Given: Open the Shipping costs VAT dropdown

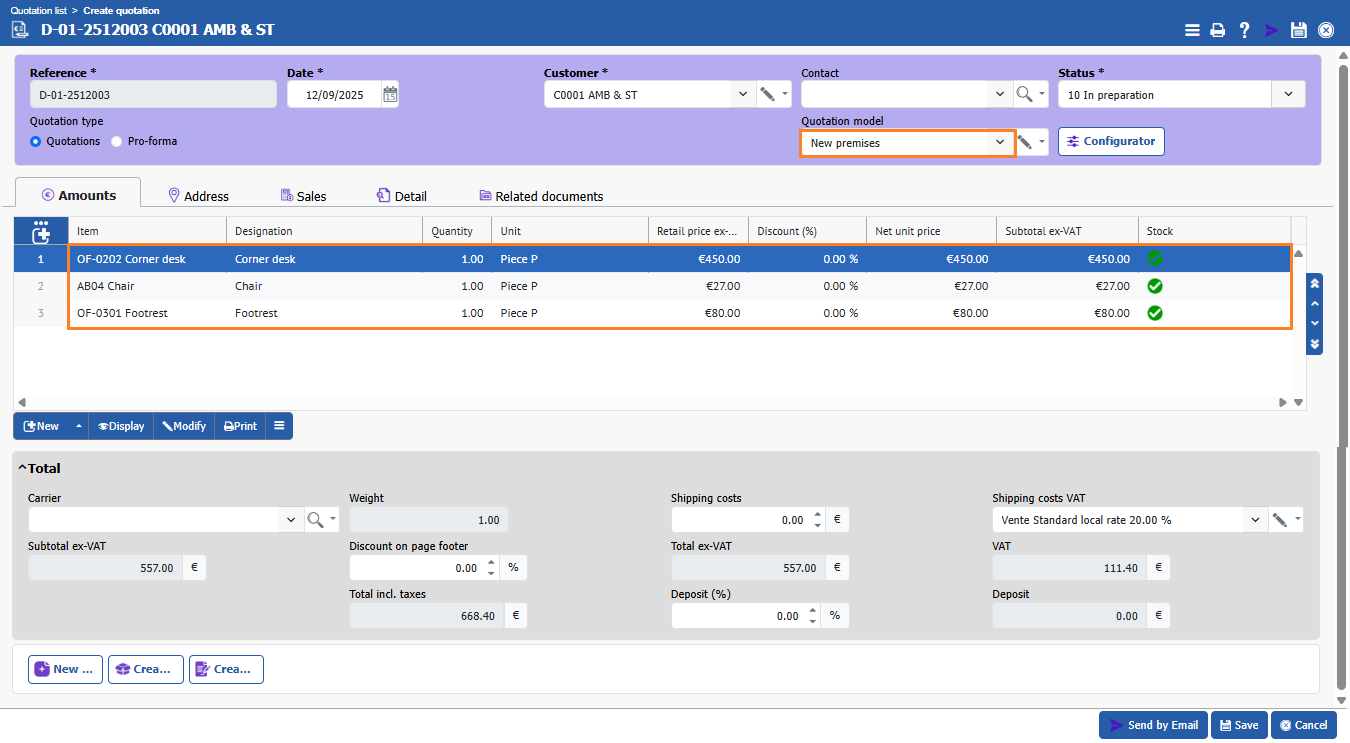Looking at the screenshot, I should tap(1255, 520).
